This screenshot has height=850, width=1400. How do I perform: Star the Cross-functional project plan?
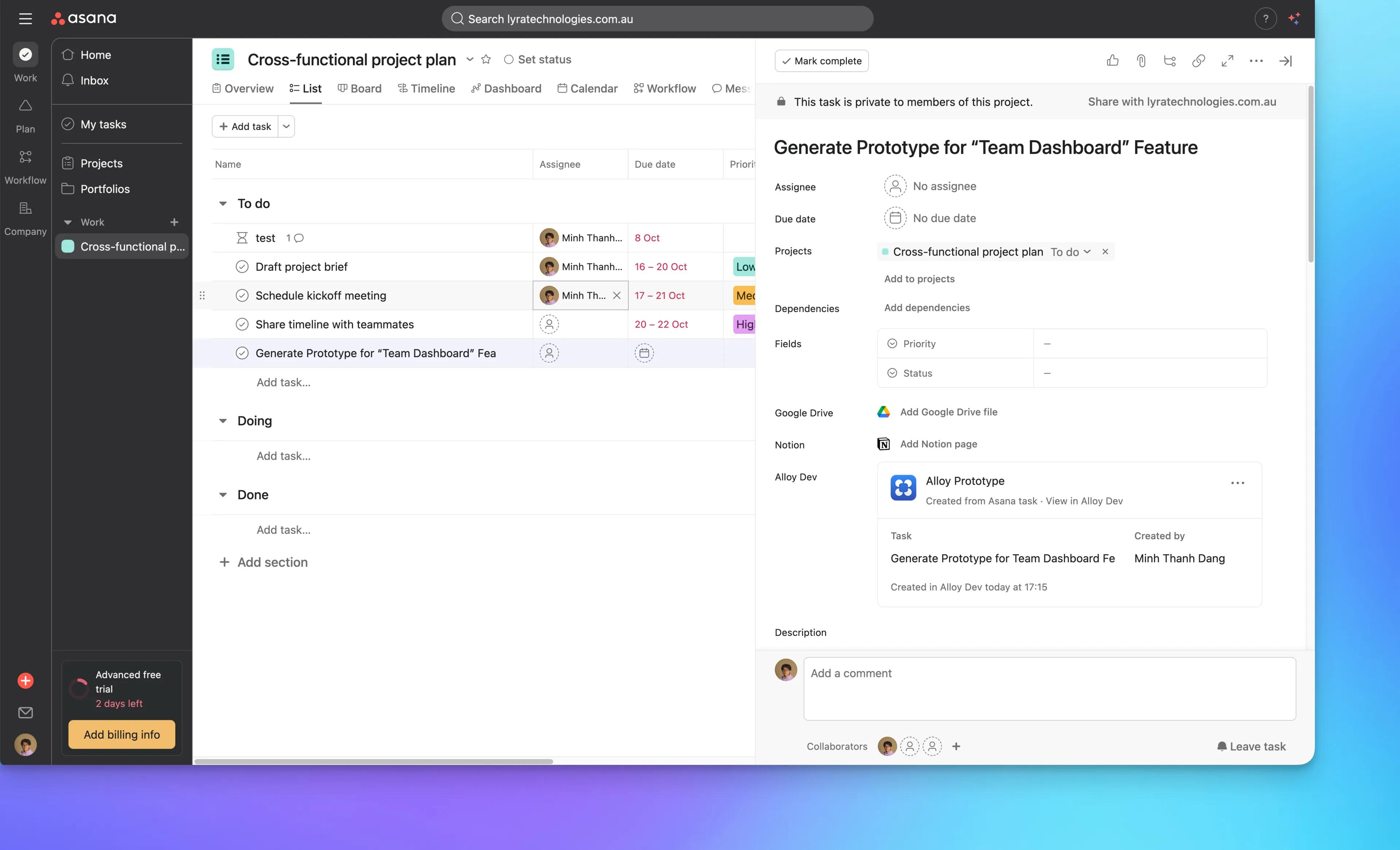tap(486, 59)
